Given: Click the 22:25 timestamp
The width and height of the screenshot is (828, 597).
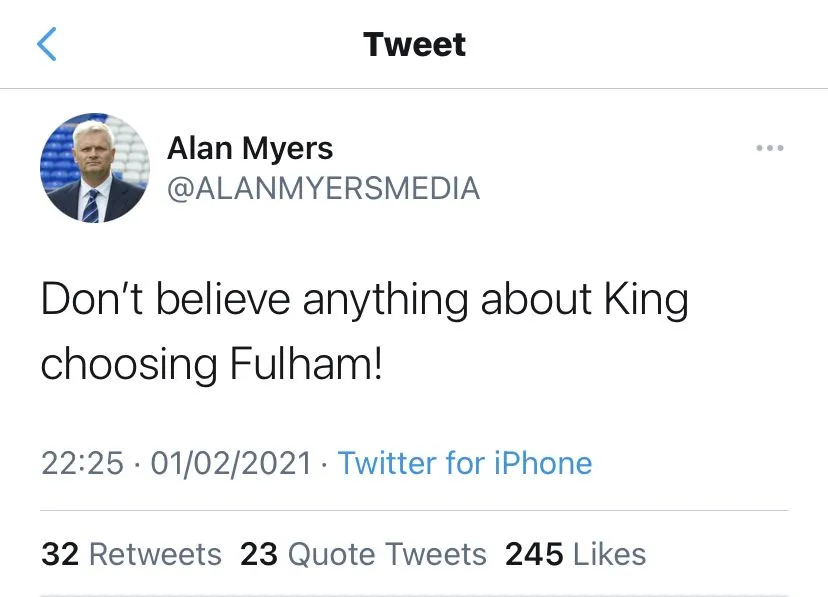Looking at the screenshot, I should tap(83, 463).
